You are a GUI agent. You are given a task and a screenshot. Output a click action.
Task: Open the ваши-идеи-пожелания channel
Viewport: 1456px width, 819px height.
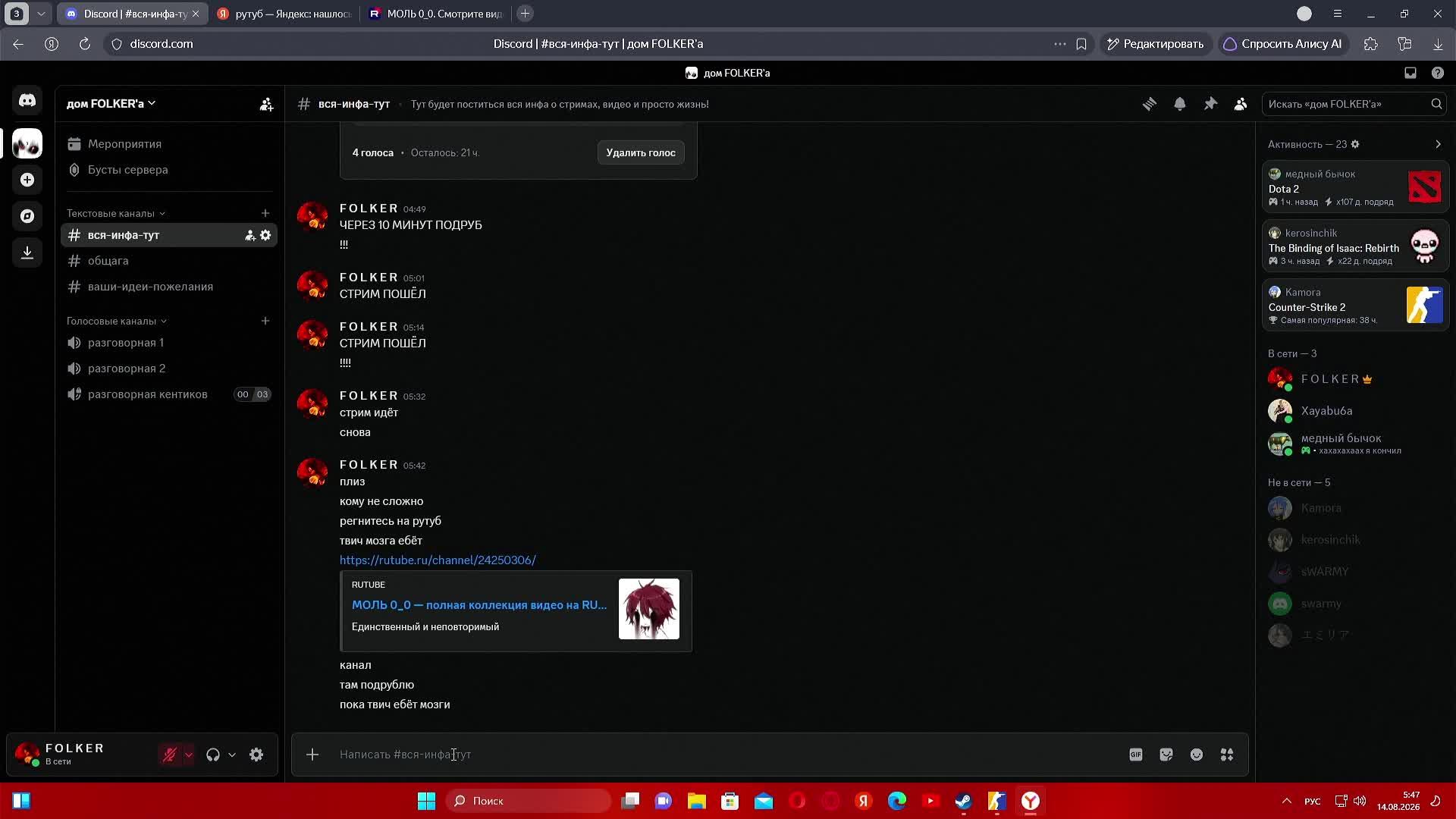click(168, 287)
